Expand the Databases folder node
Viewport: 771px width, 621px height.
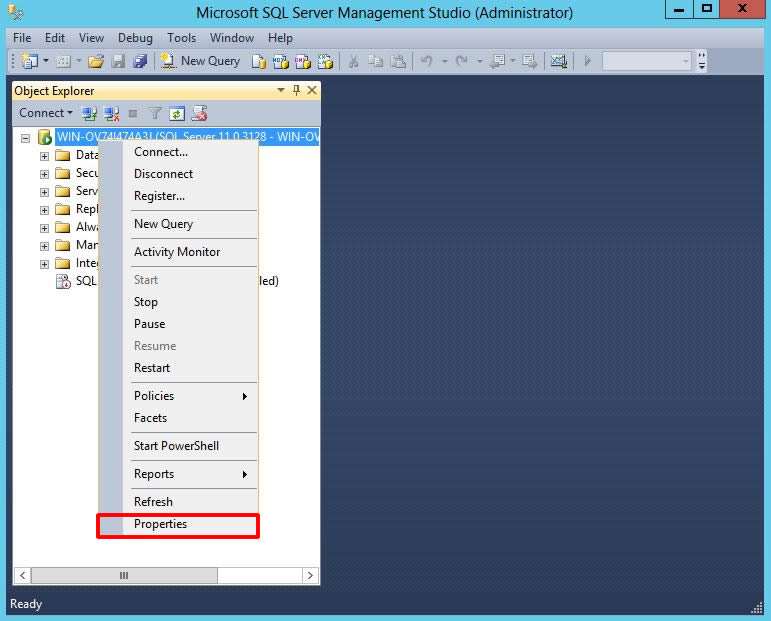point(44,156)
